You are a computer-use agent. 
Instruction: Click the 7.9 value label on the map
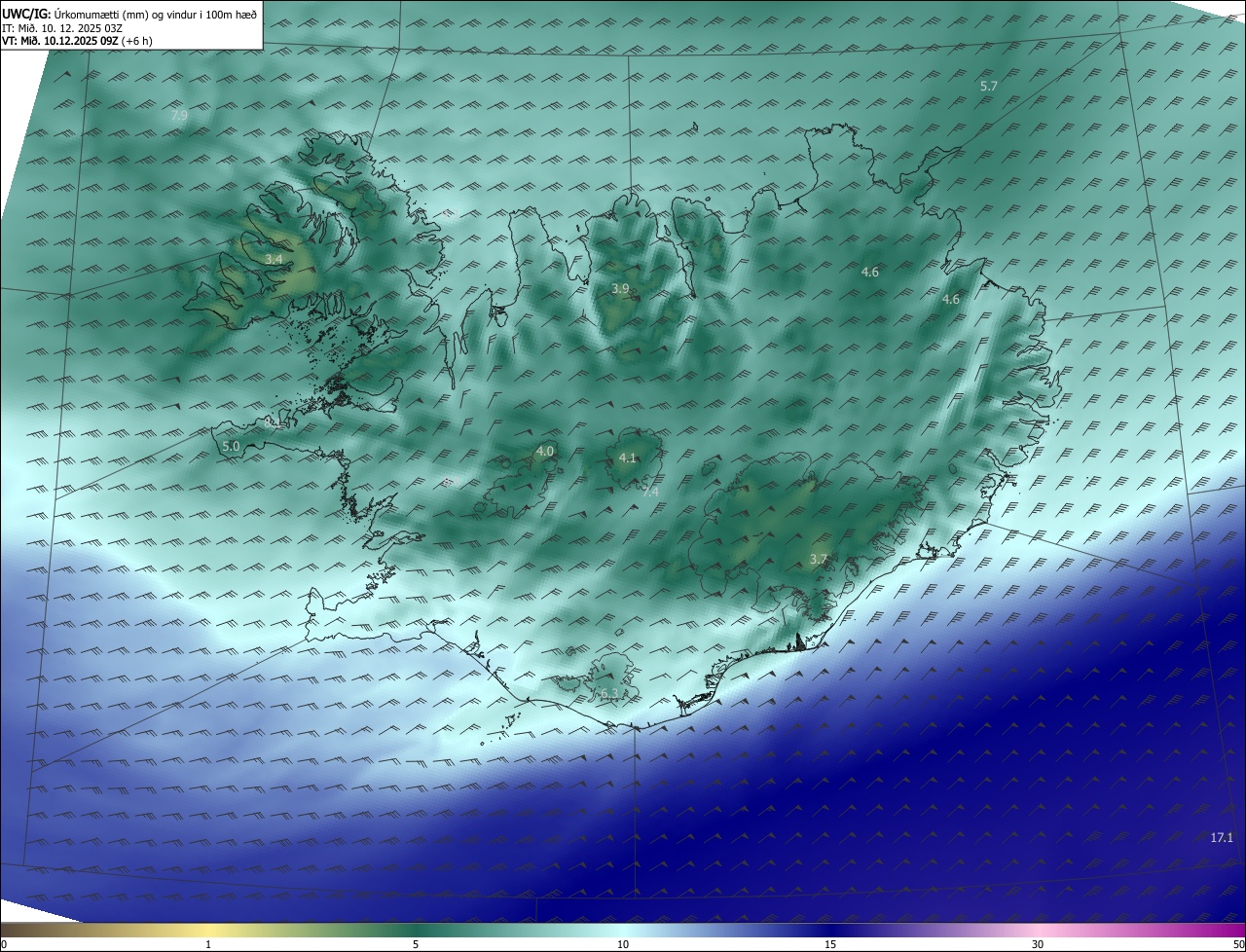[179, 116]
